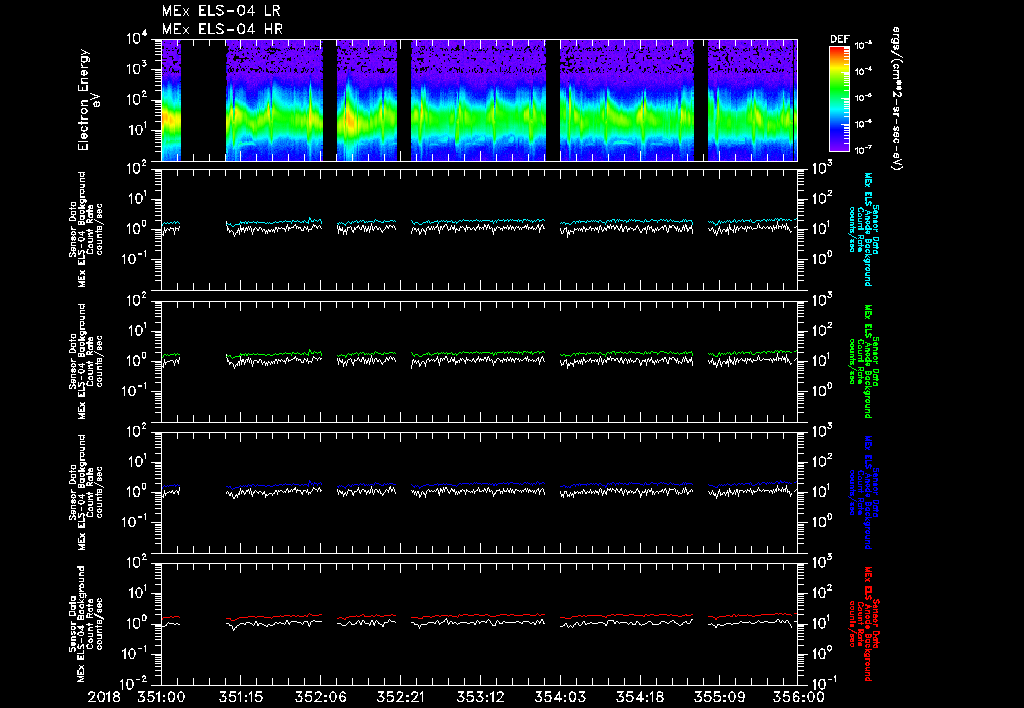Click the '355:09' time axis label

(719, 697)
